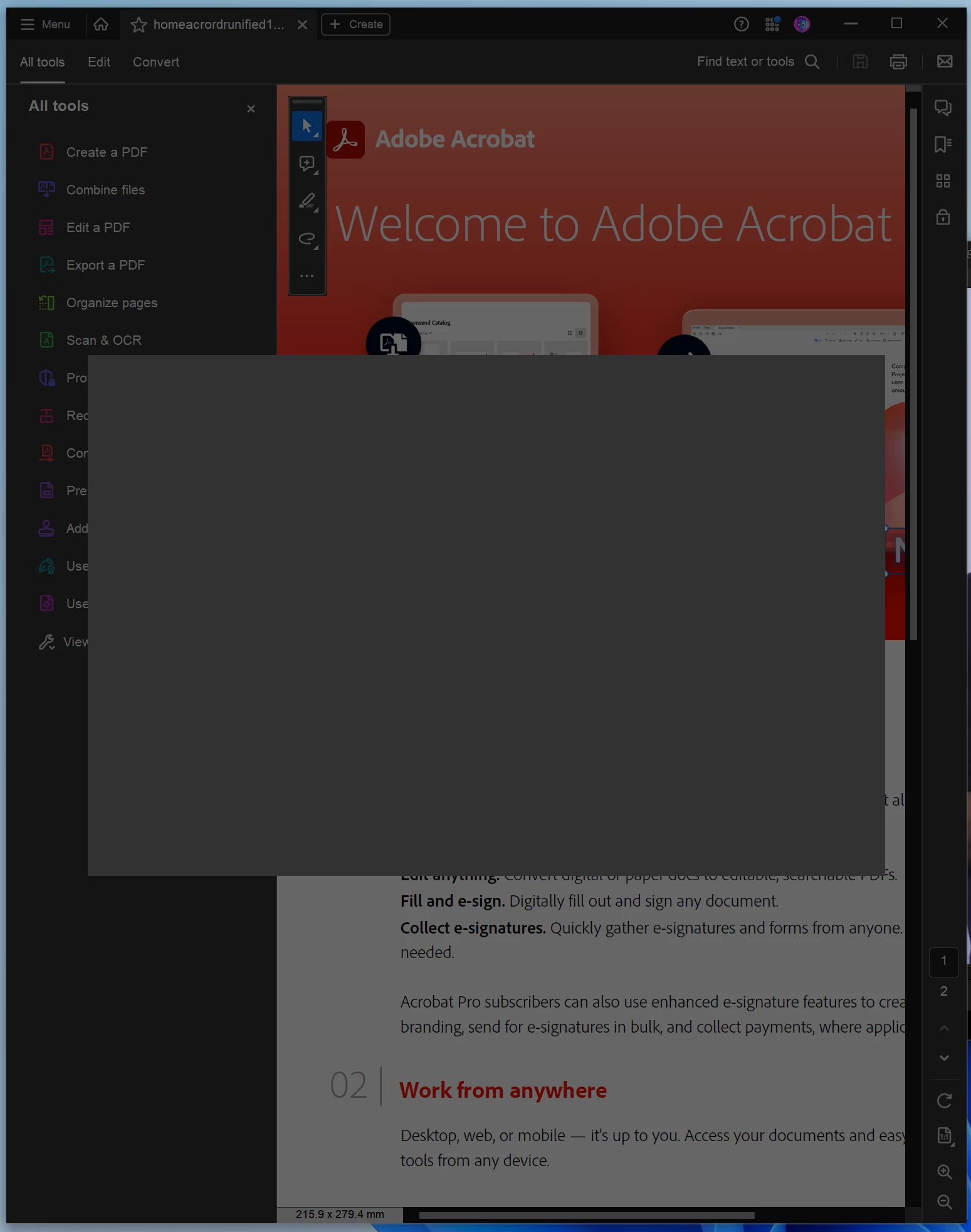971x1232 pixels.
Task: Click the vertical document scrollbar
Action: [913, 374]
